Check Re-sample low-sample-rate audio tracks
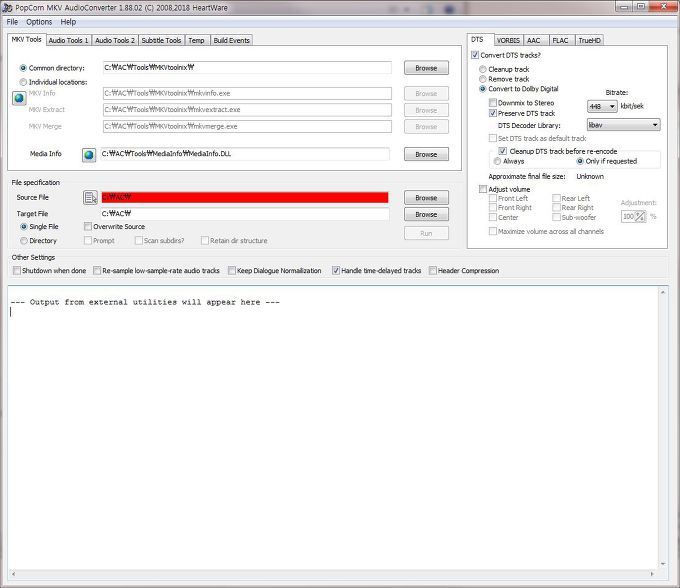This screenshot has height=588, width=680. 97,271
